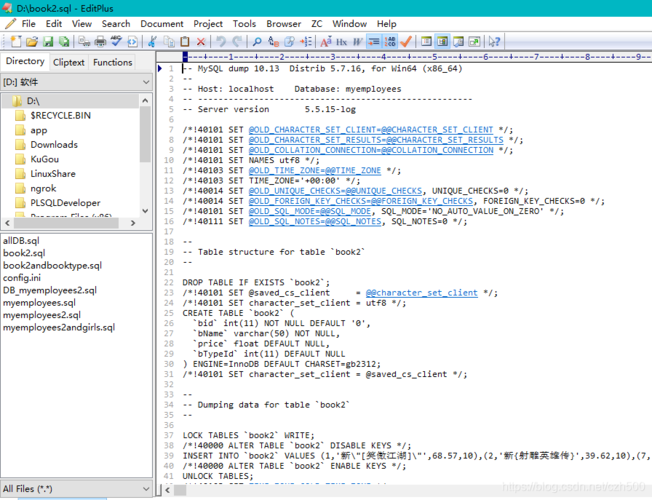Click the Open file folder icon
Screen dimensions: 652x500
(x=31, y=42)
